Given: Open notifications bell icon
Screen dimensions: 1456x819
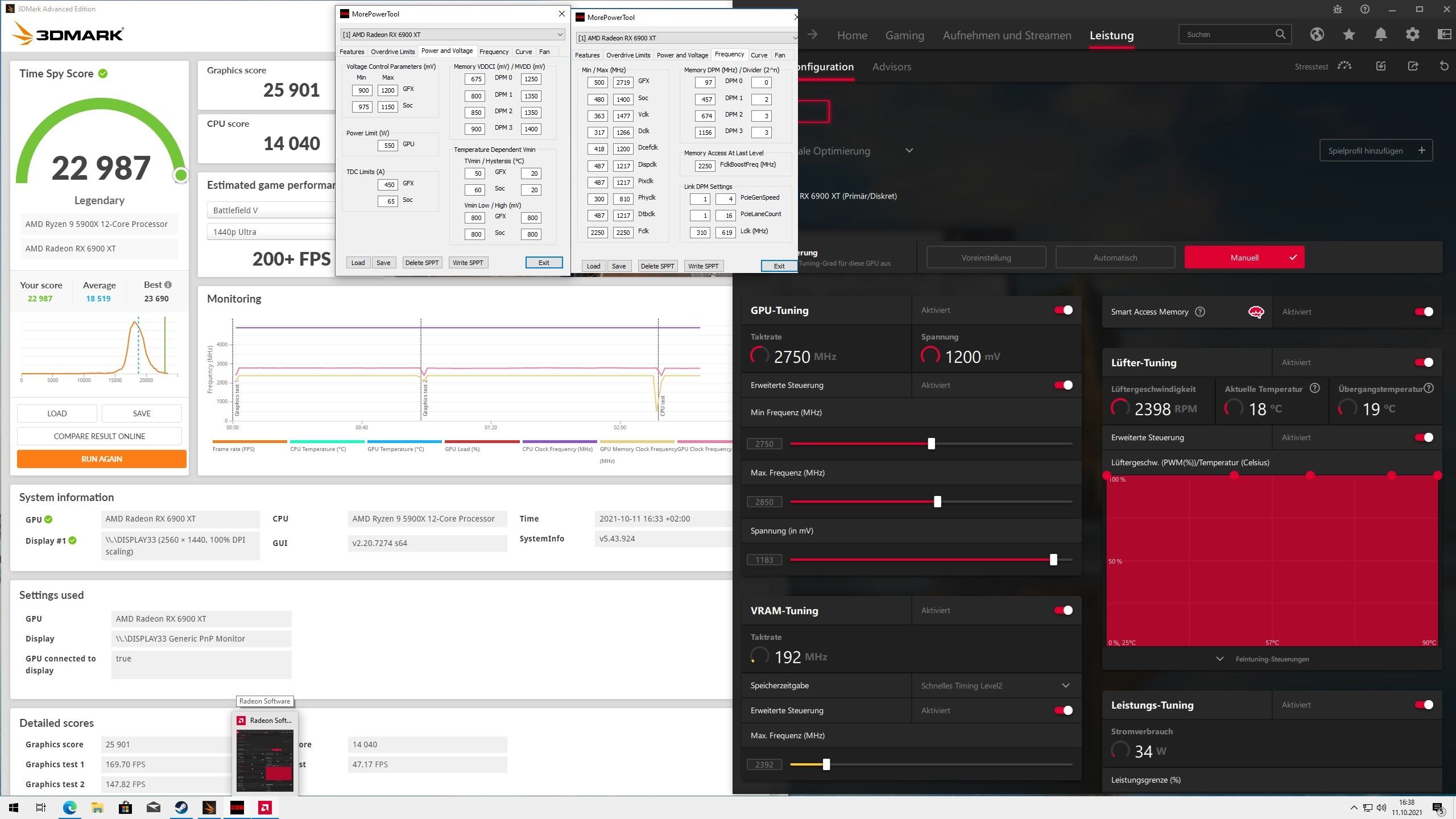Looking at the screenshot, I should click(x=1380, y=35).
